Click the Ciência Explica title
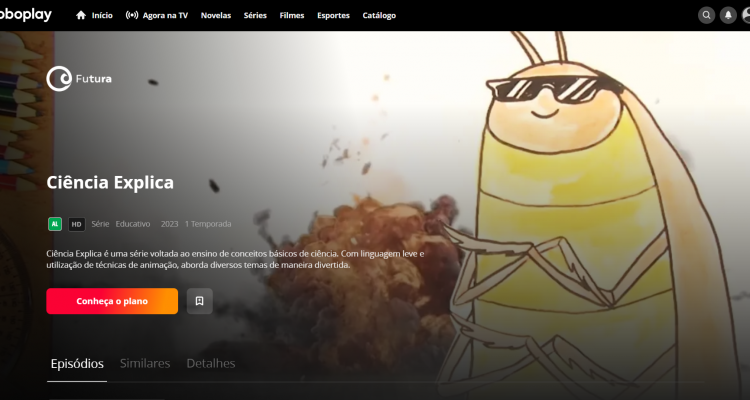 pyautogui.click(x=110, y=182)
